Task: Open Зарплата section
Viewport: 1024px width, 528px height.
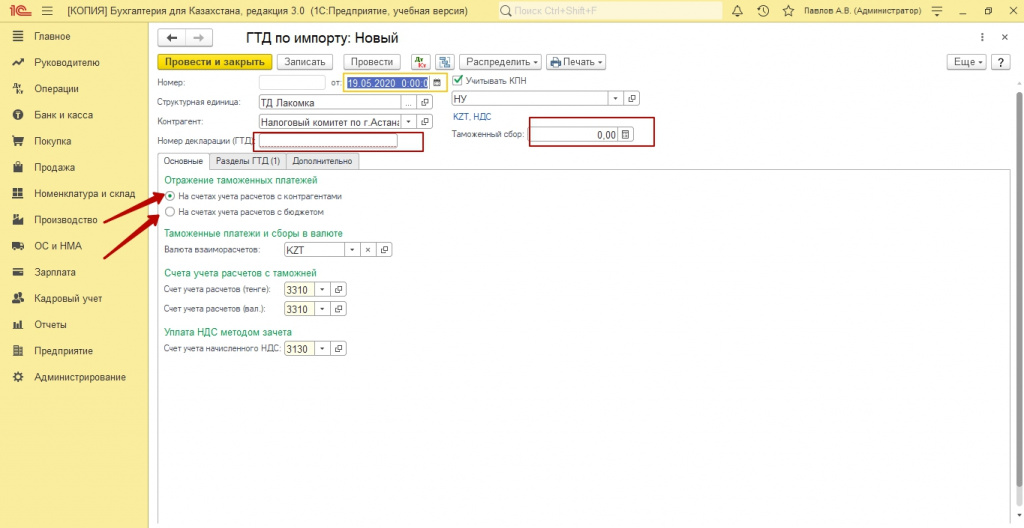Action: click(55, 272)
